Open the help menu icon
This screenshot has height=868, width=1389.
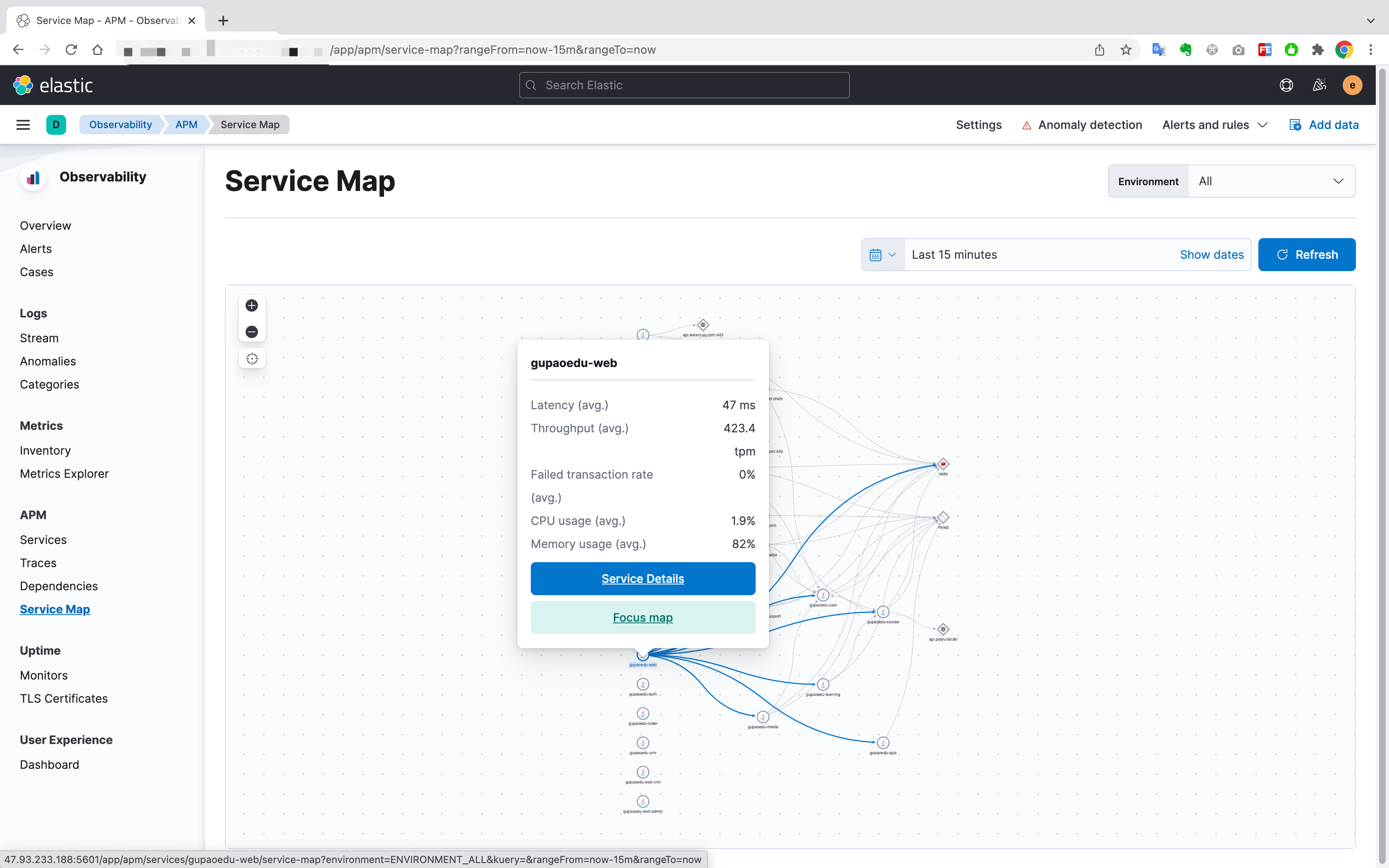[1286, 85]
